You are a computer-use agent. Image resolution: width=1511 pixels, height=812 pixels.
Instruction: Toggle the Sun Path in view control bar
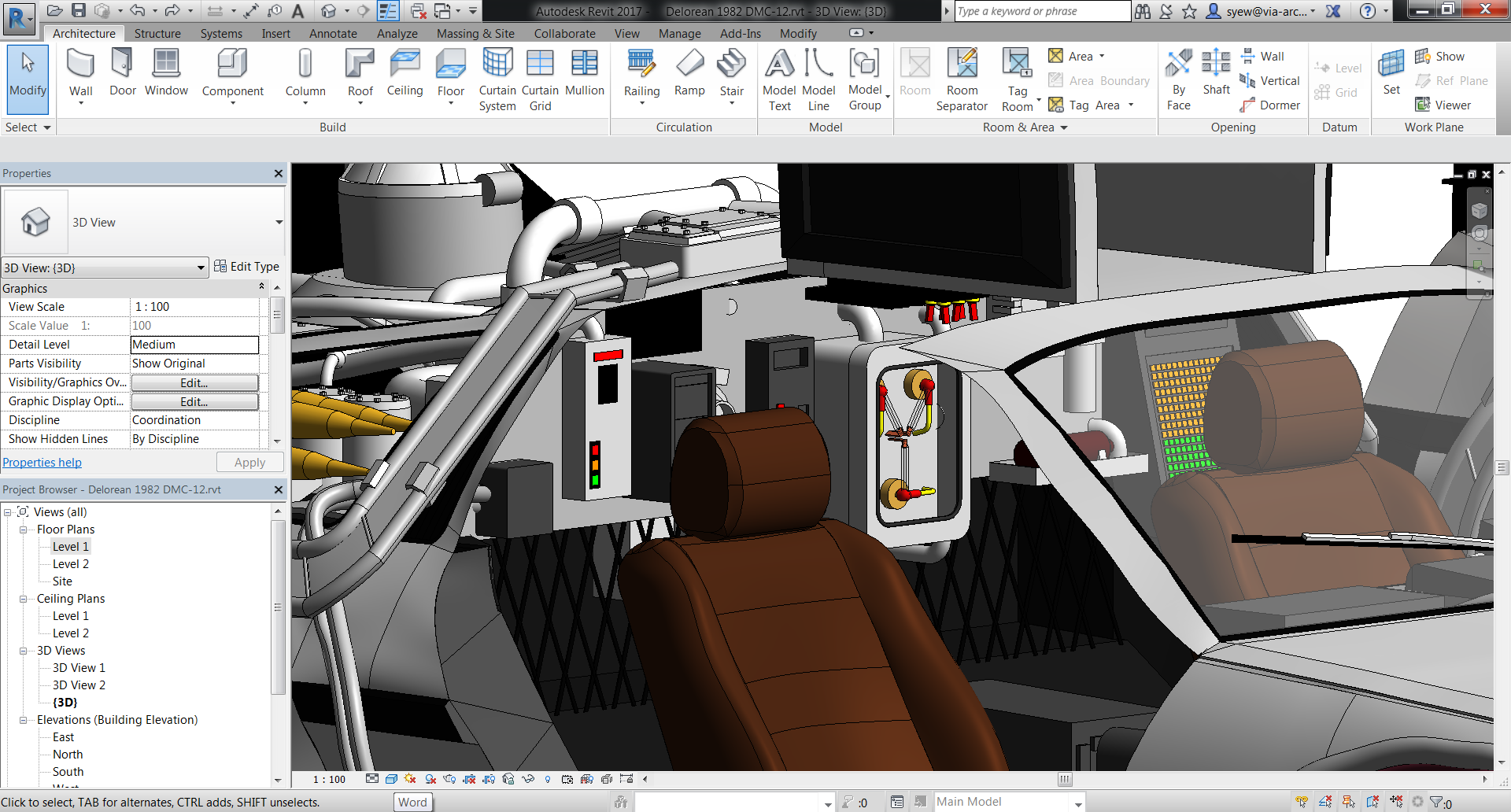click(x=410, y=779)
